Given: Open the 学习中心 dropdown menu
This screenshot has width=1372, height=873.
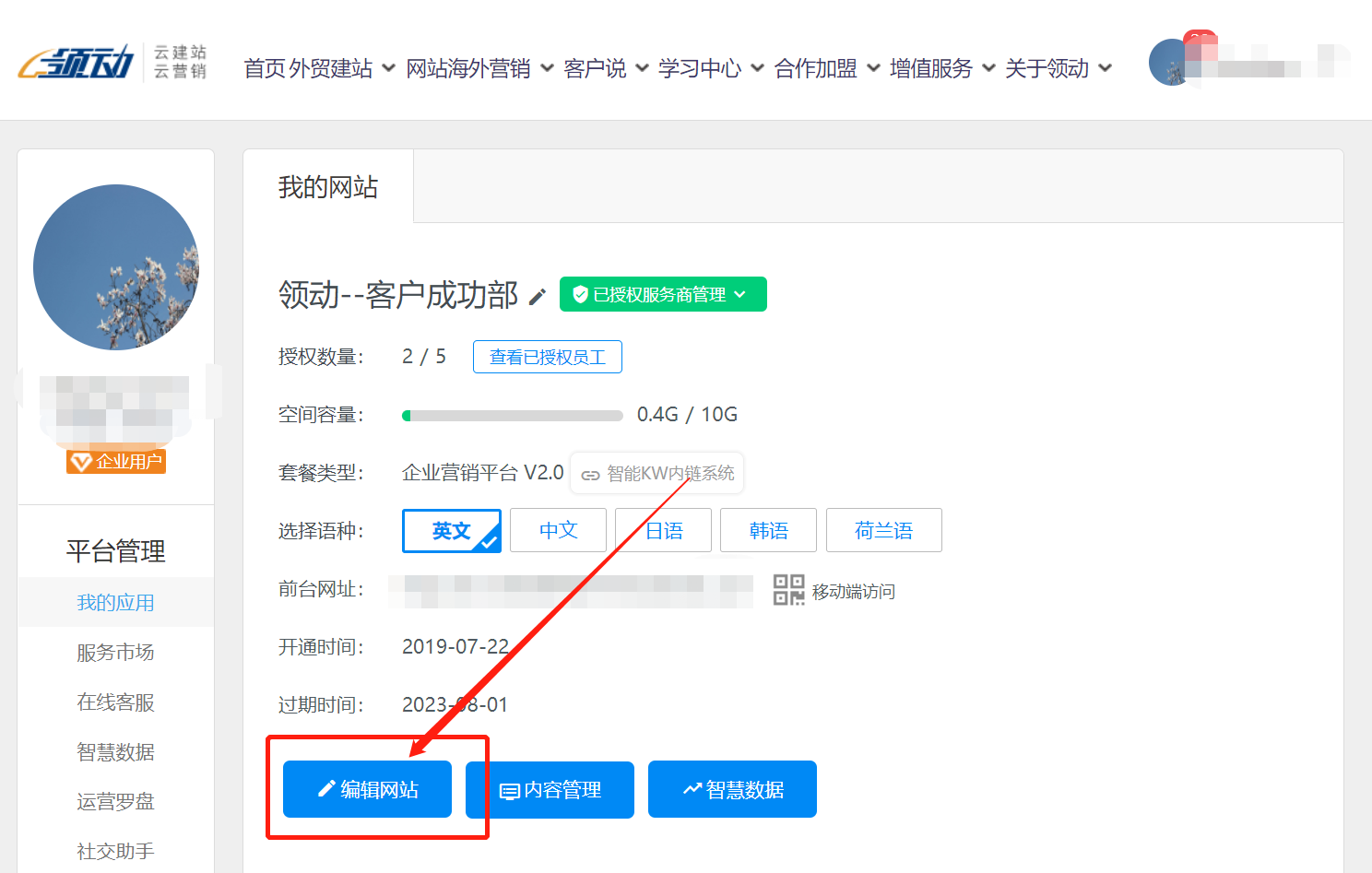Looking at the screenshot, I should (x=701, y=67).
